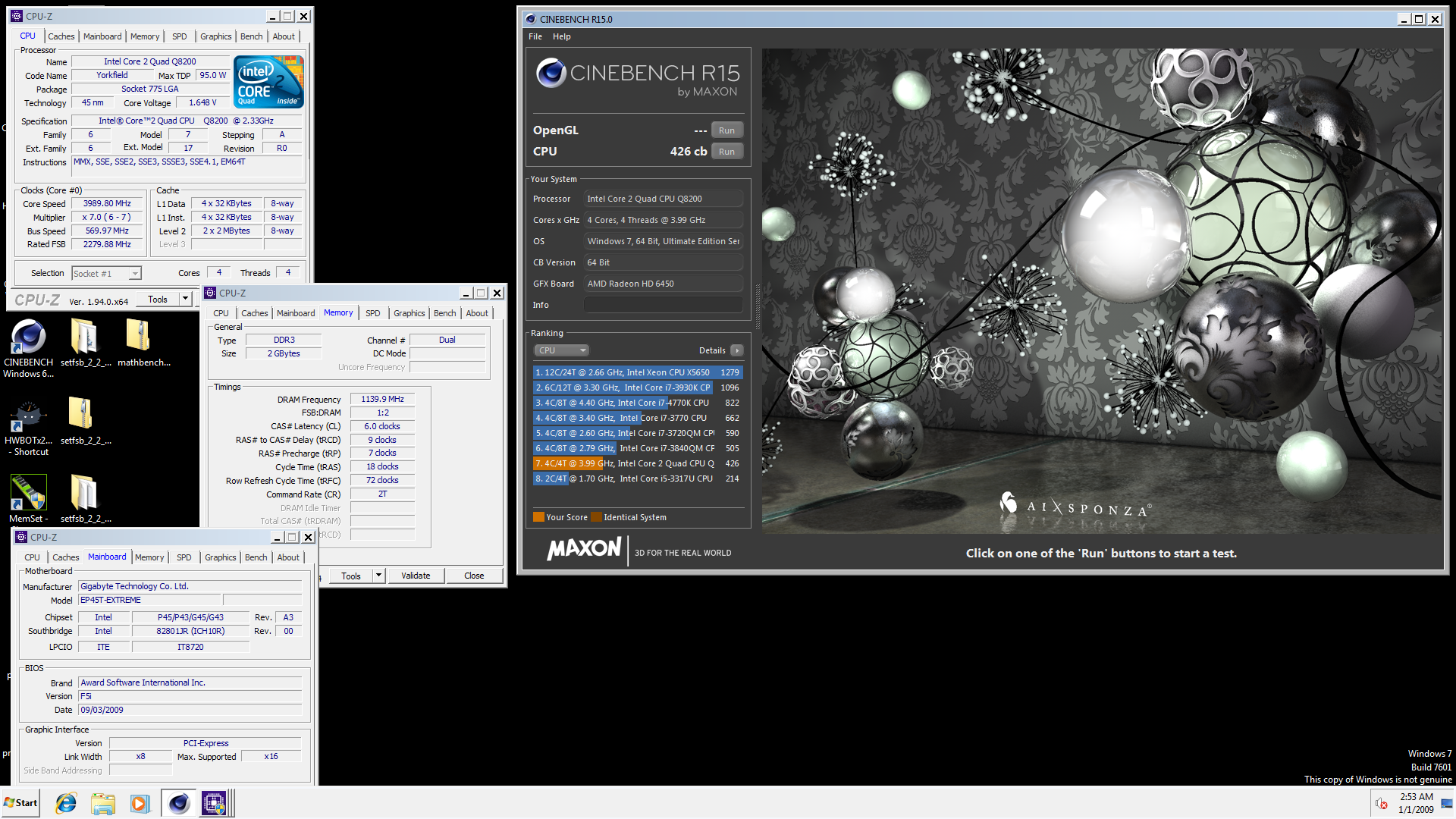This screenshot has width=1456, height=819.
Task: Run the CPU benchmark
Action: (x=726, y=152)
